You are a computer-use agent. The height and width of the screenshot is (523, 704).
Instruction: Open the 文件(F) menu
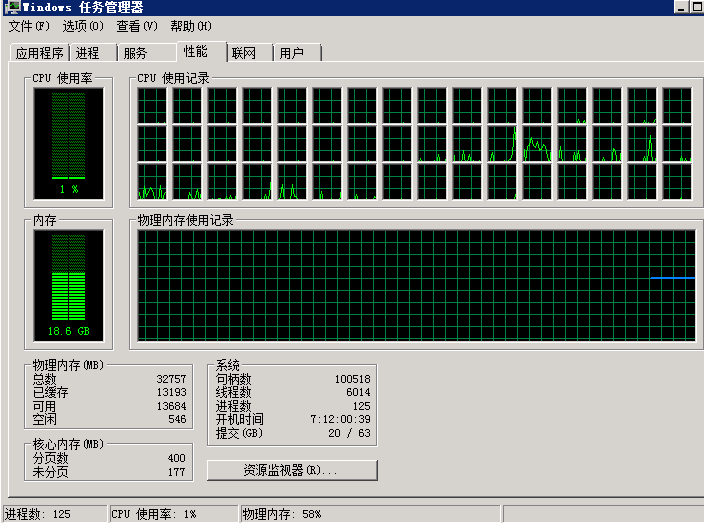point(29,26)
